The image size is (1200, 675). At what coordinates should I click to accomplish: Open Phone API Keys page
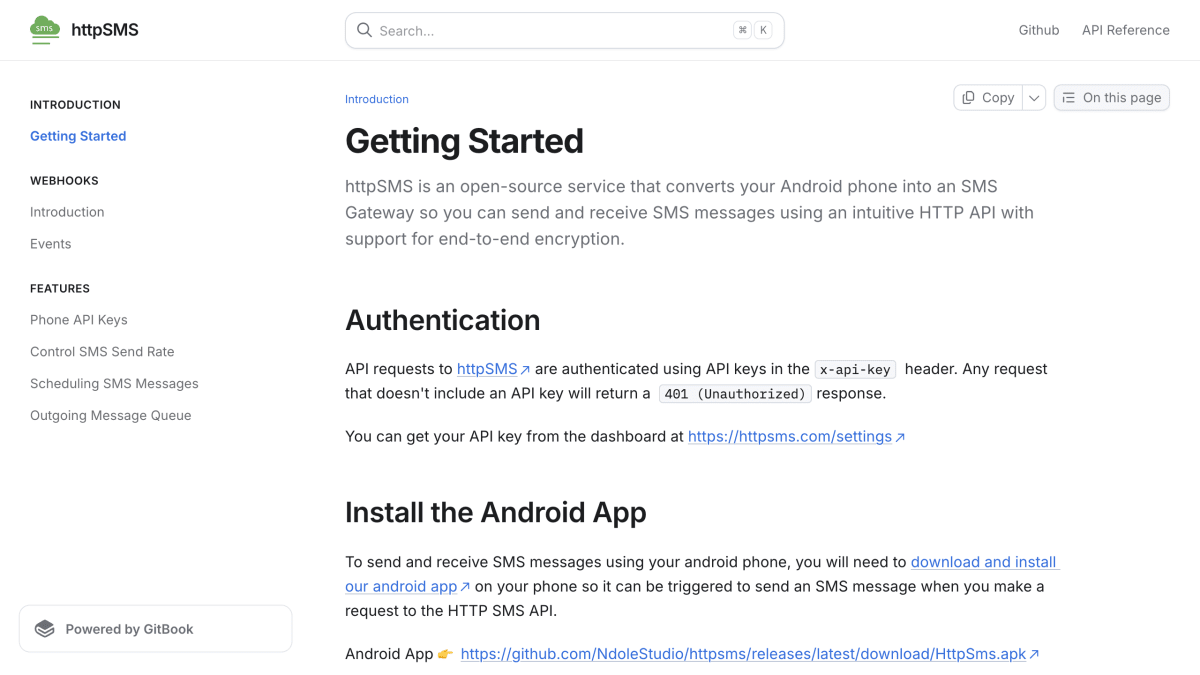[79, 320]
